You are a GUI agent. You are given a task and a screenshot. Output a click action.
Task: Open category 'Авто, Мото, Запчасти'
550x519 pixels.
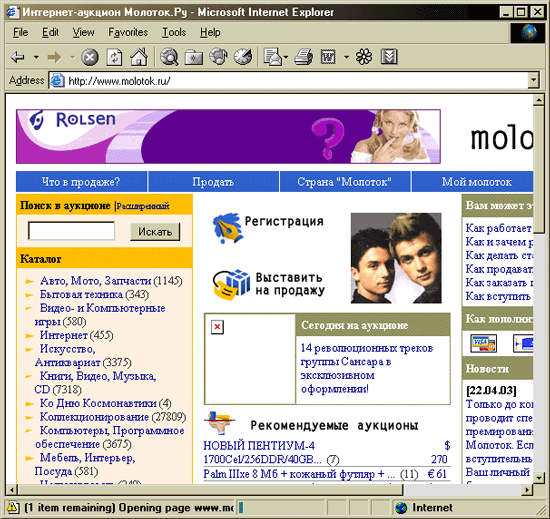point(95,281)
